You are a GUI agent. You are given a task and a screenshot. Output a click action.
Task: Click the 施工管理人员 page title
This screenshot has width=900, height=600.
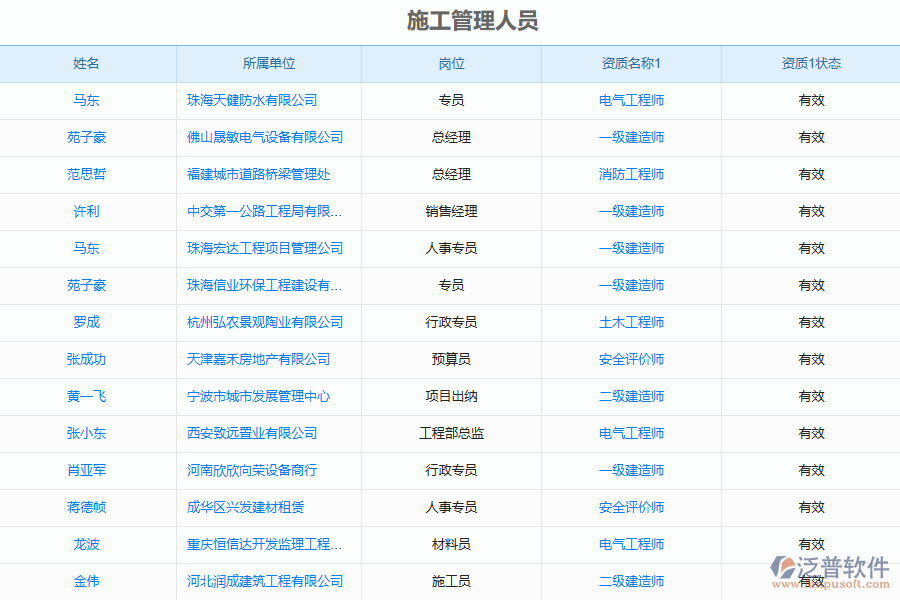[473, 21]
